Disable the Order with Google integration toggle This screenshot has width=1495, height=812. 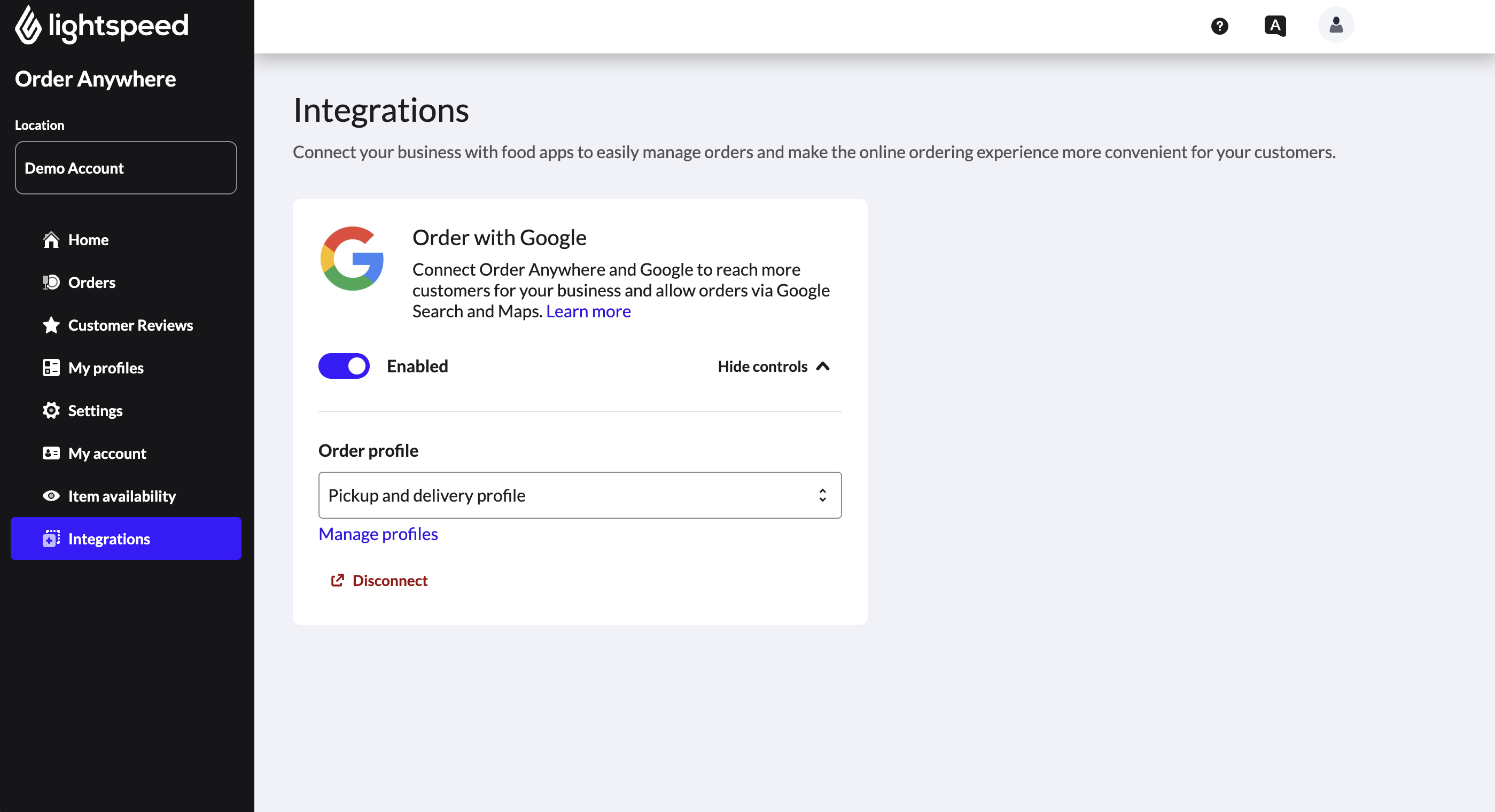[344, 365]
